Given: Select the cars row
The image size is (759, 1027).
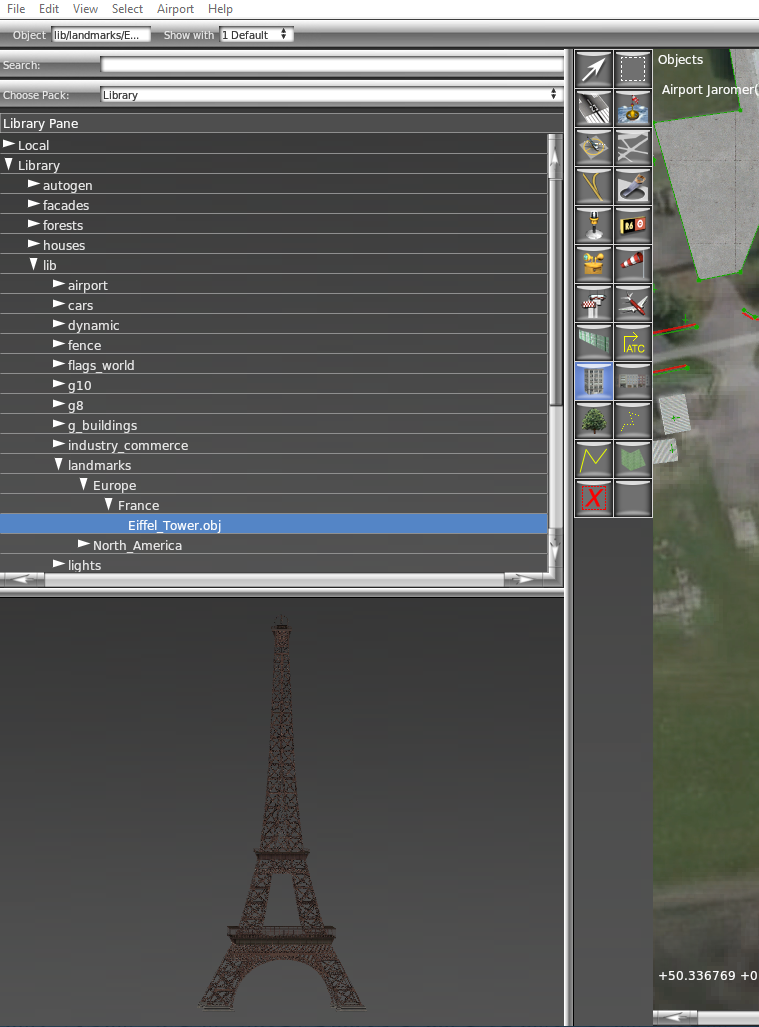Looking at the screenshot, I should coord(274,305).
